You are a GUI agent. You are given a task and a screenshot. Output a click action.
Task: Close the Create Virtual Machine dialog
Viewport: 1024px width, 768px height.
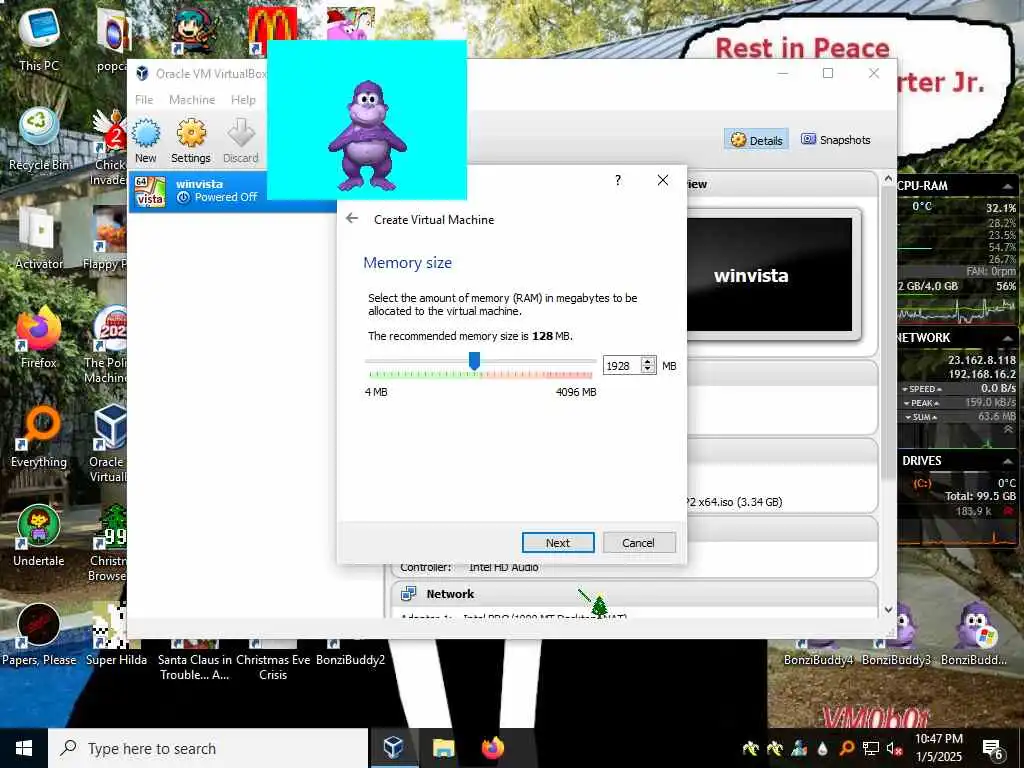tap(662, 180)
